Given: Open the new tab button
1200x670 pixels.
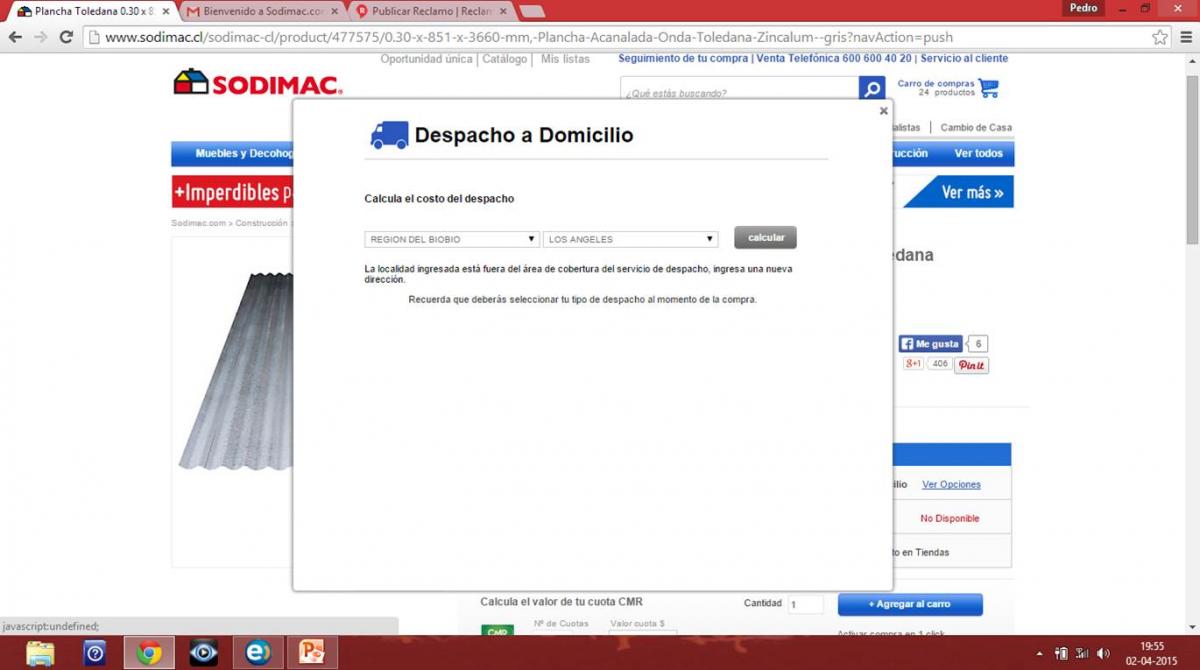Looking at the screenshot, I should click(532, 12).
